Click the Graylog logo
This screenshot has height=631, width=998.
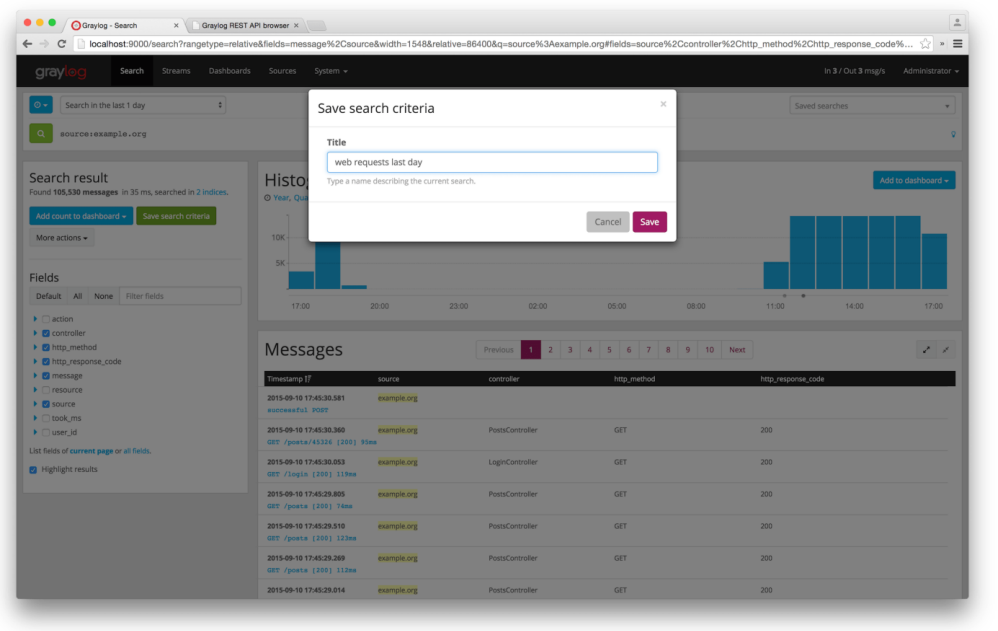click(61, 71)
